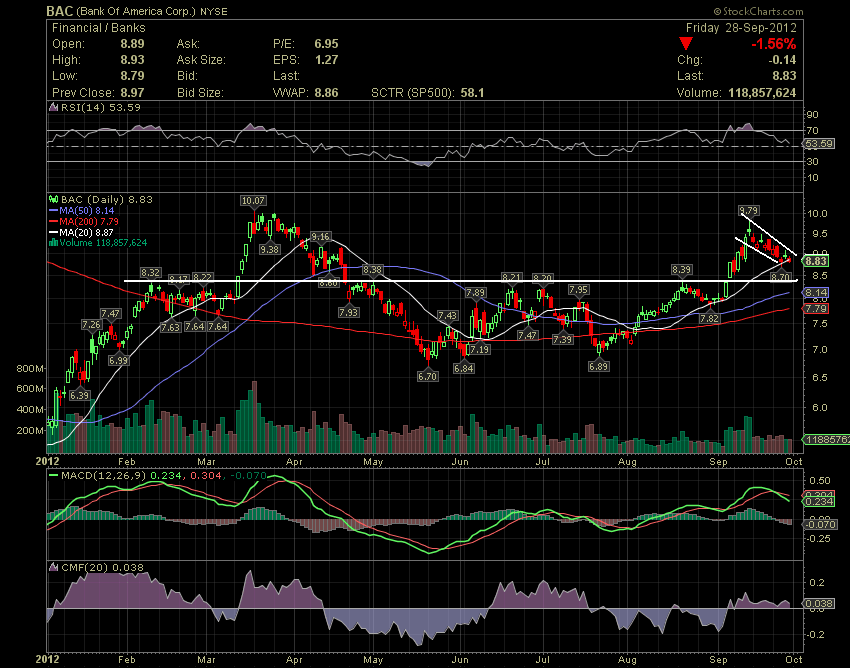The width and height of the screenshot is (850, 668).
Task: Click the Bid Size label
Action: pos(200,93)
